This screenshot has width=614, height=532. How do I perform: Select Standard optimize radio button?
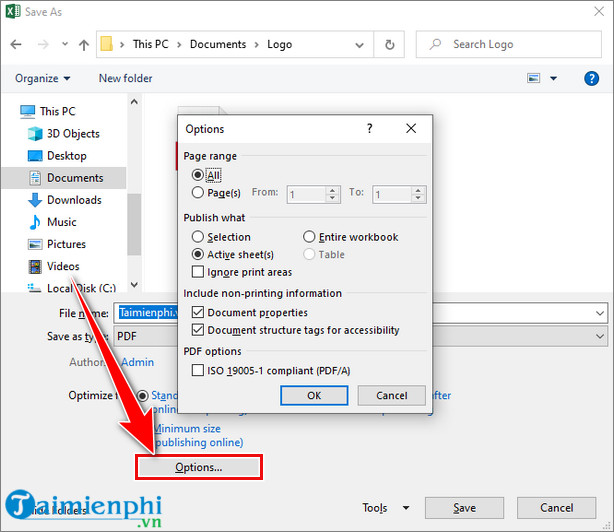[x=142, y=396]
